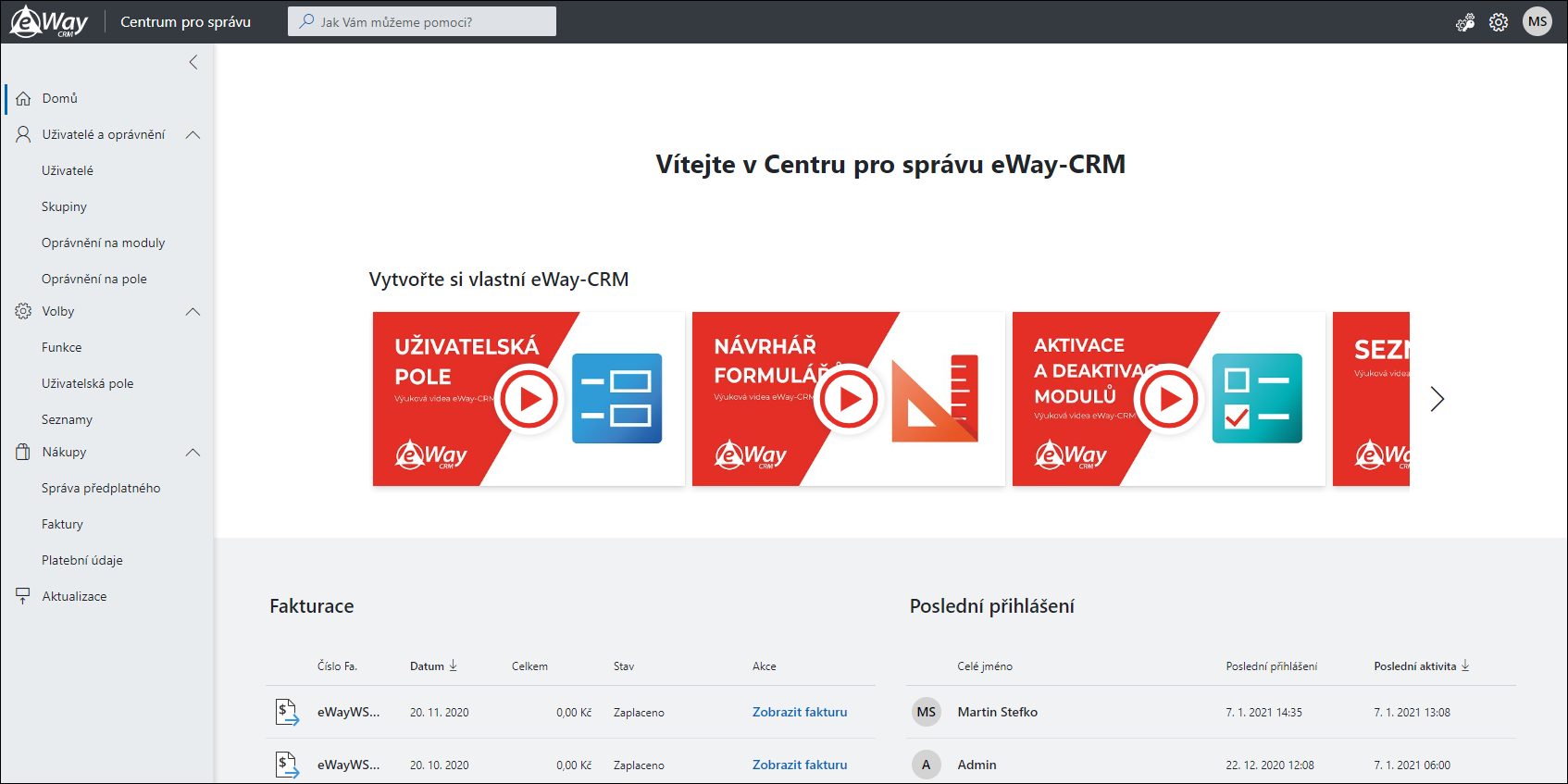Click the Celé jméno column header

(x=985, y=666)
